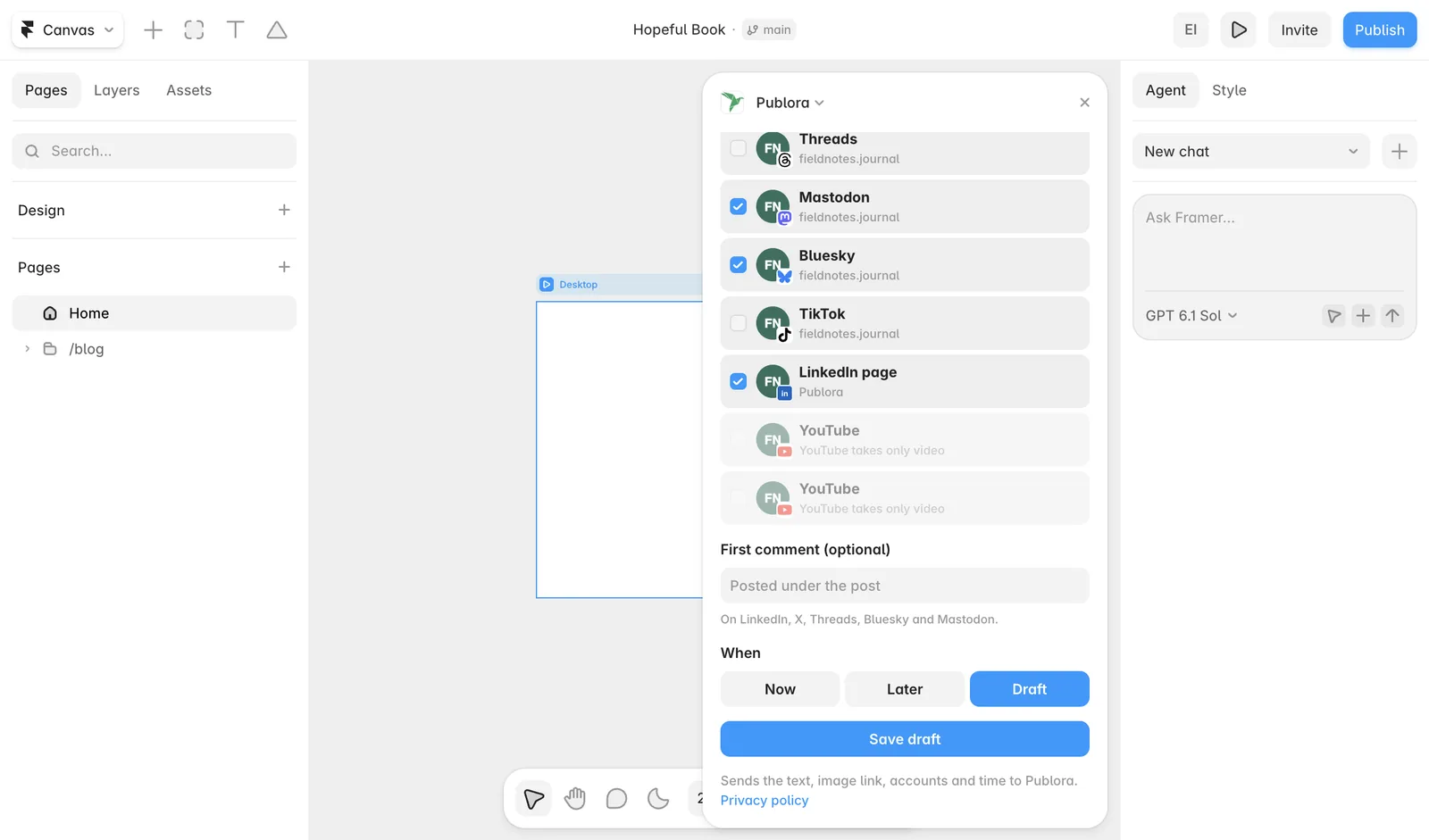The height and width of the screenshot is (840, 1429).
Task: Send the message with up arrow icon
Action: (1392, 315)
